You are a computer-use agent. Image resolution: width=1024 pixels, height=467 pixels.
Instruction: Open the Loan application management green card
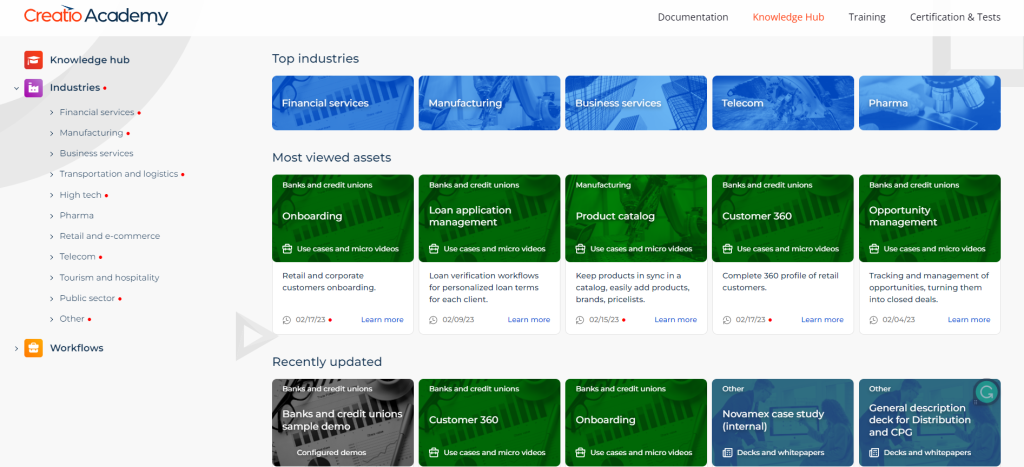pyautogui.click(x=490, y=218)
